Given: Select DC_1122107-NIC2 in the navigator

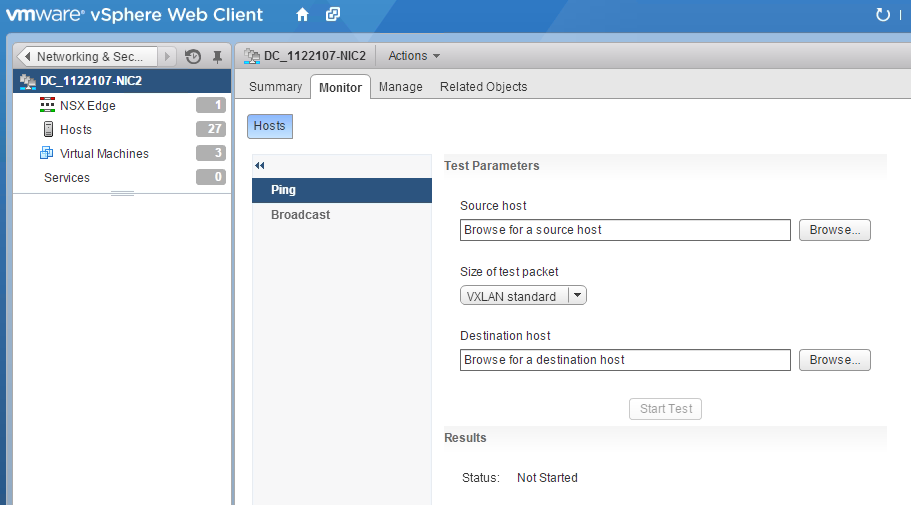Looking at the screenshot, I should [x=122, y=81].
